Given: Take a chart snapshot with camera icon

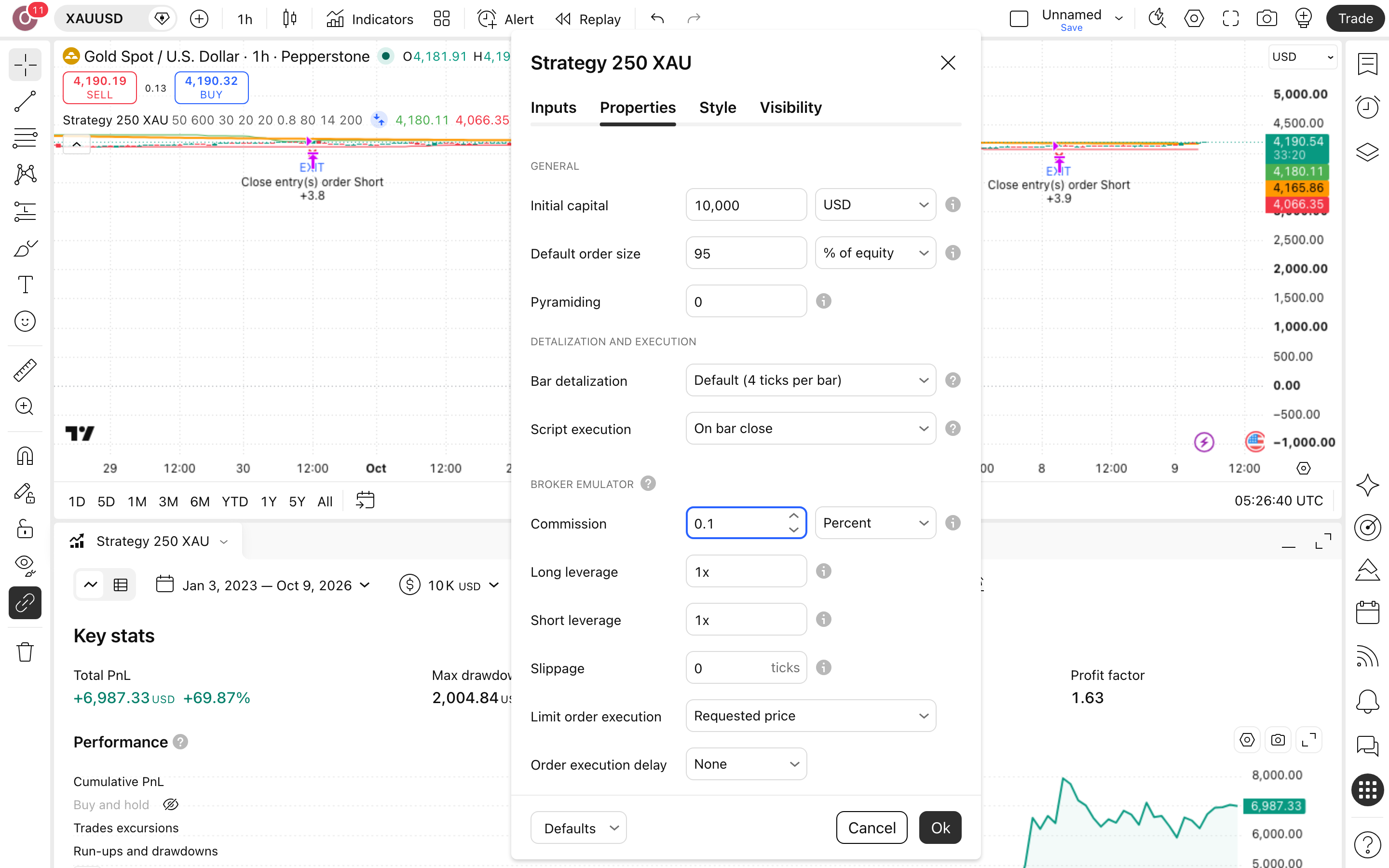Looking at the screenshot, I should click(x=1267, y=19).
